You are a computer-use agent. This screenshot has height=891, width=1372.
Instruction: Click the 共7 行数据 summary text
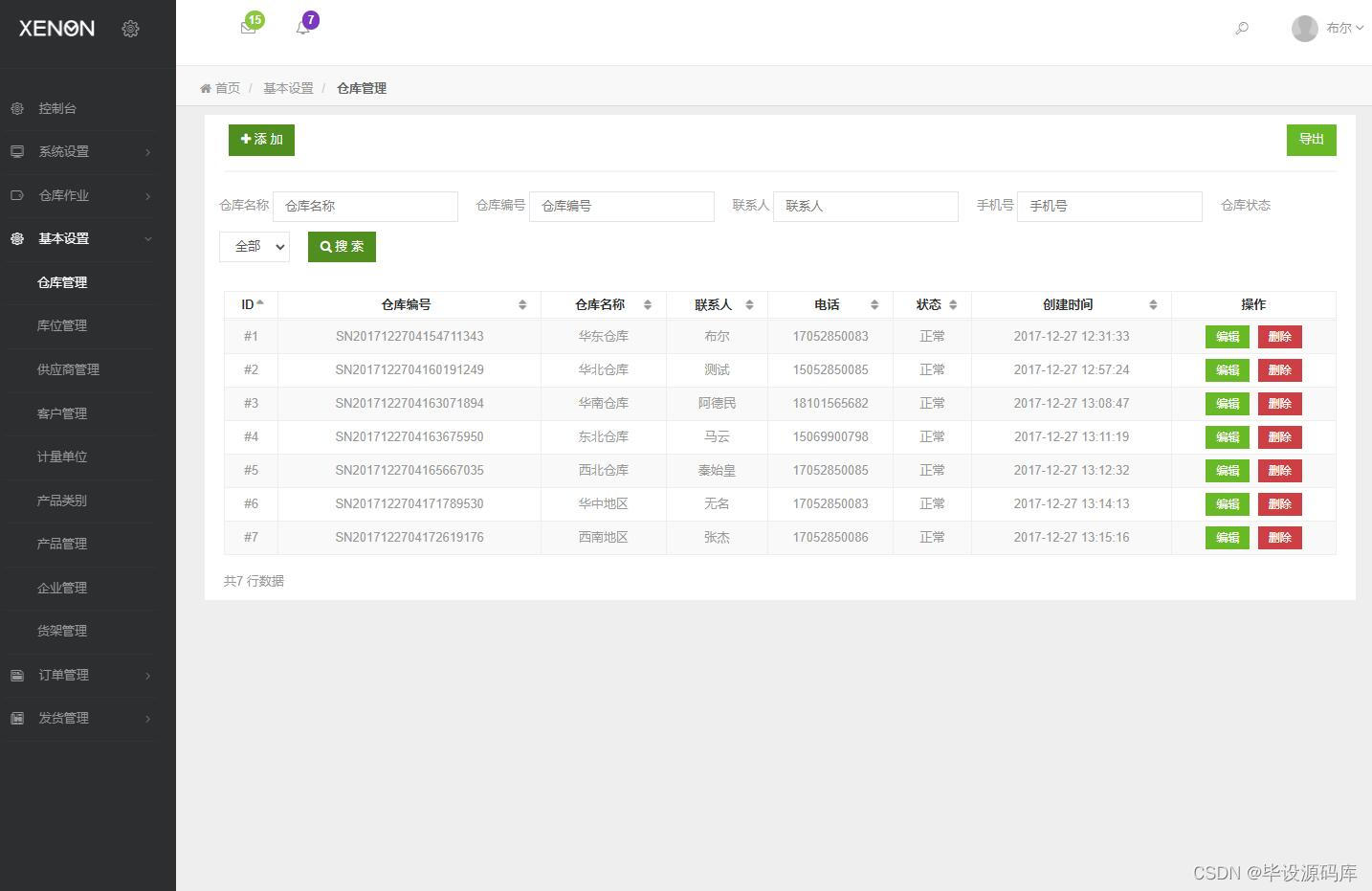(254, 581)
